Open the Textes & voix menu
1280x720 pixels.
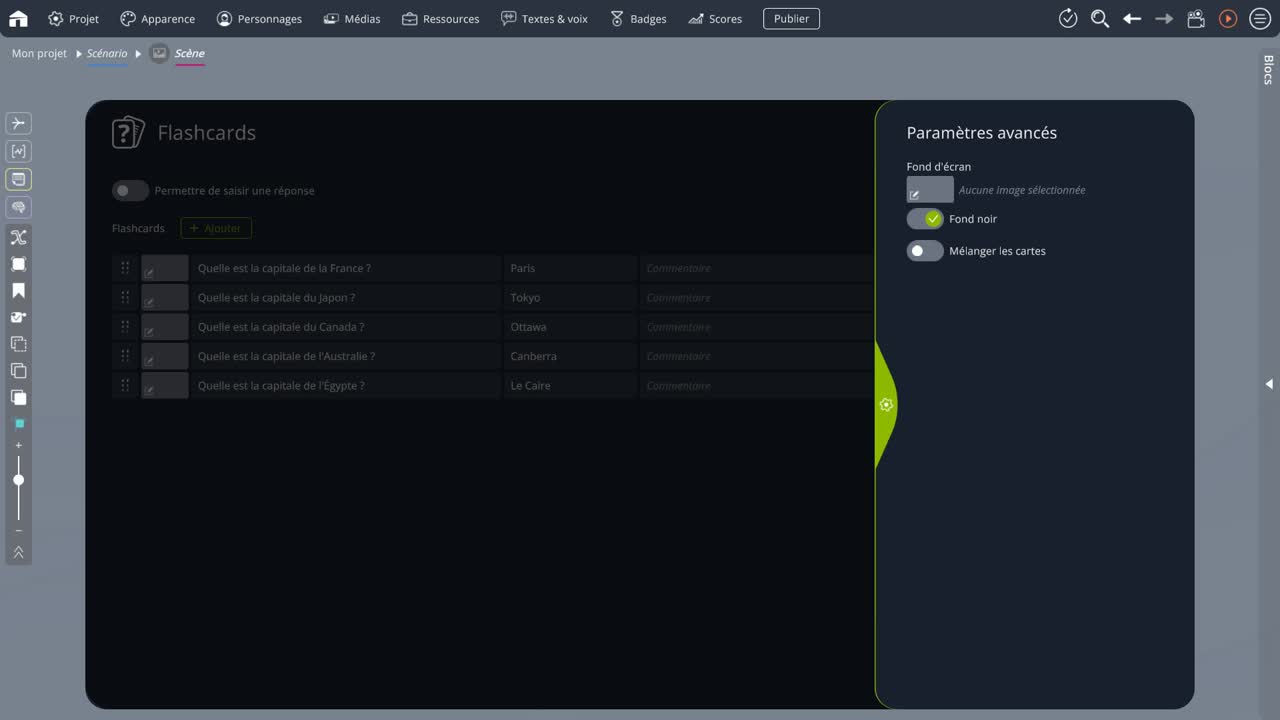point(544,18)
